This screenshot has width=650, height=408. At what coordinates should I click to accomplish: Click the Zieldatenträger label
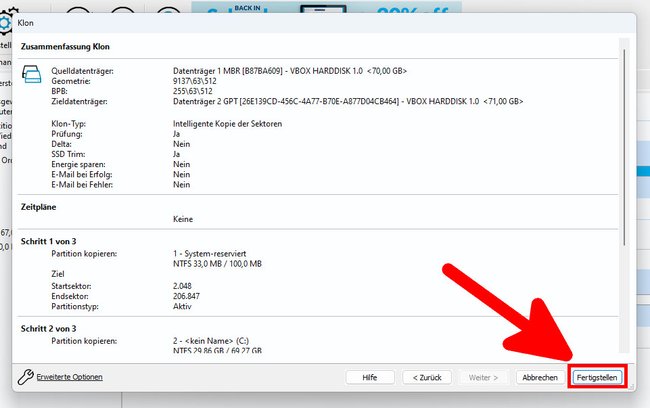click(x=79, y=101)
